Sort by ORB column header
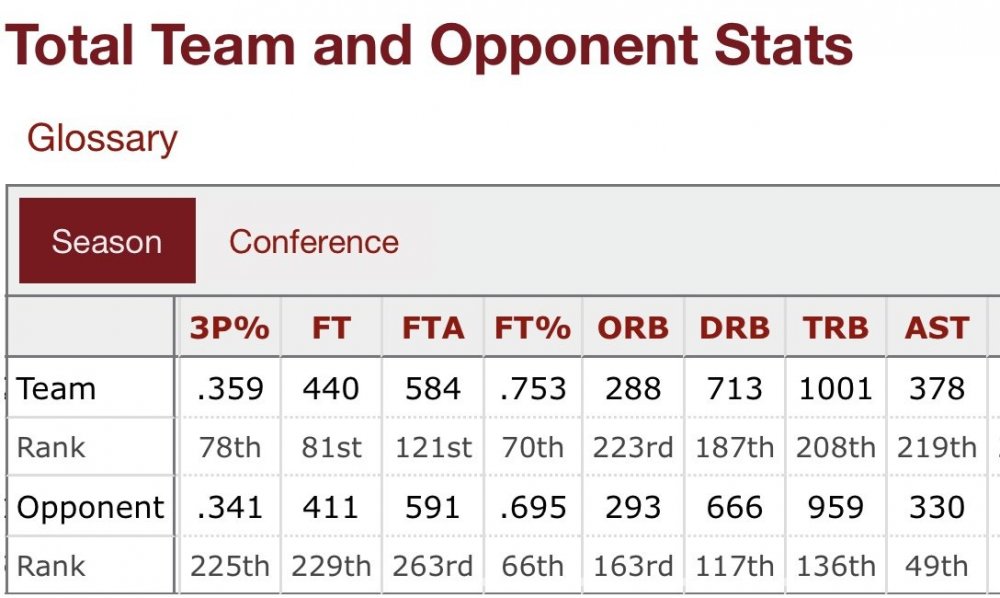The width and height of the screenshot is (1000, 598). (634, 328)
